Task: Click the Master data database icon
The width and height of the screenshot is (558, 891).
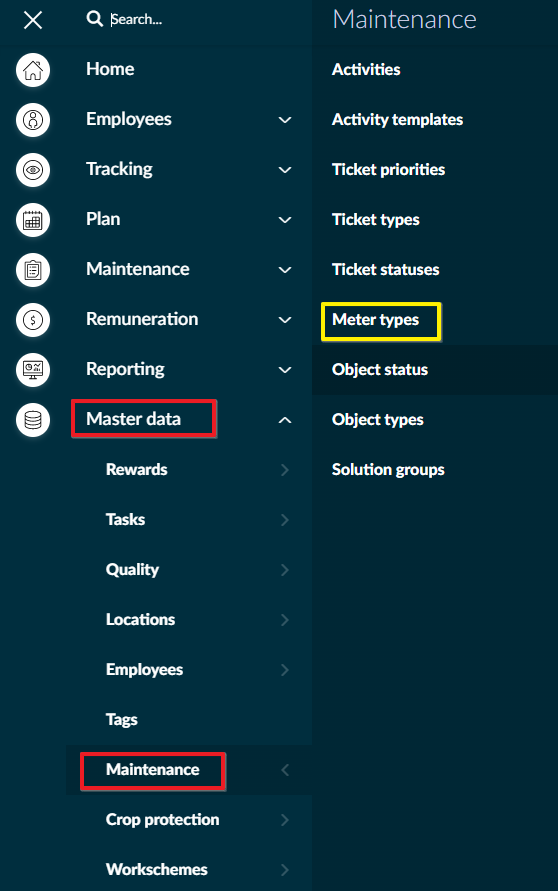Action: coord(33,420)
